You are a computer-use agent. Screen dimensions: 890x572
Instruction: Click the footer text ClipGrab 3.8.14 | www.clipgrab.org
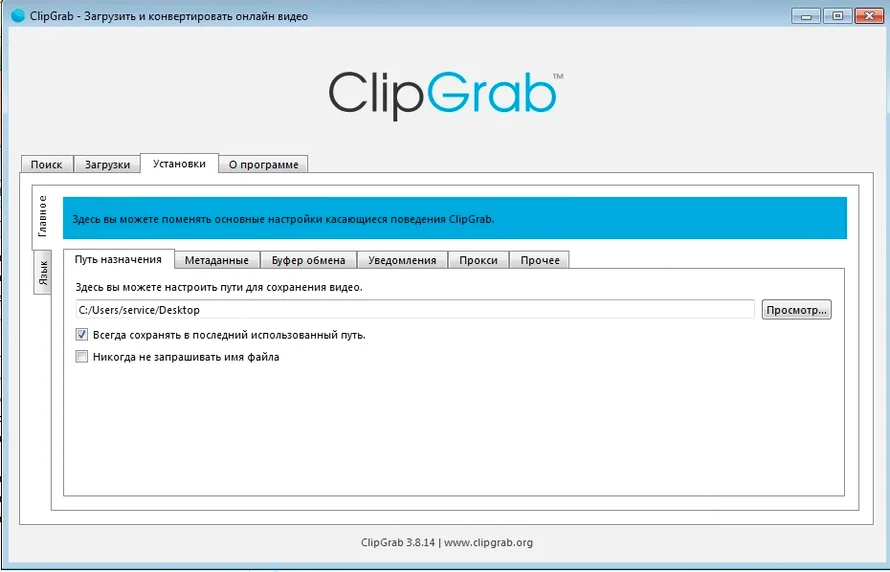click(447, 542)
